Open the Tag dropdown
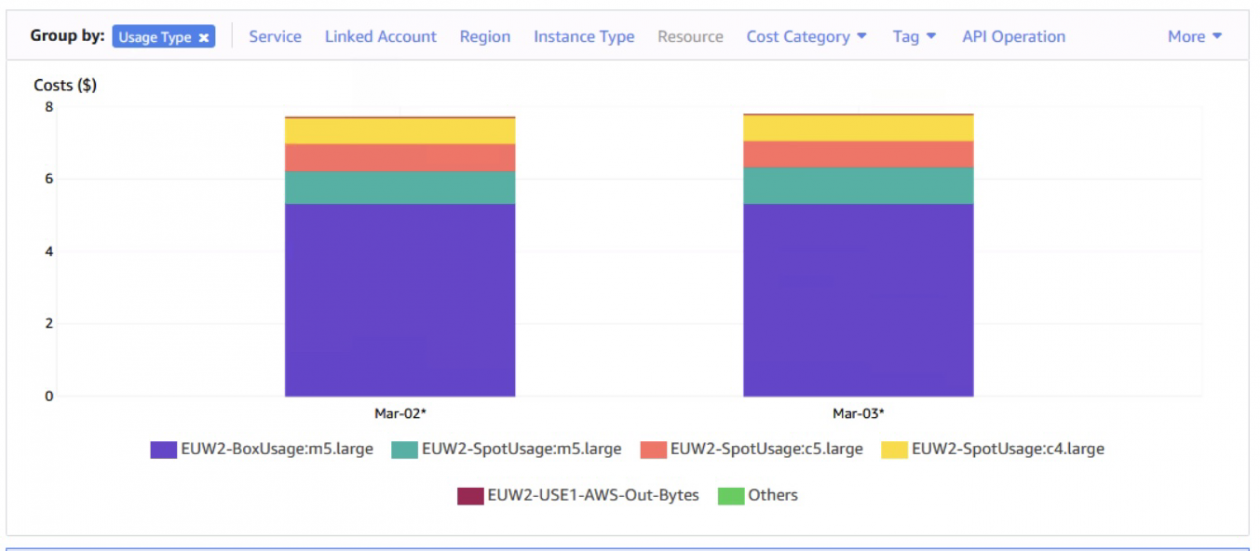 (x=915, y=36)
